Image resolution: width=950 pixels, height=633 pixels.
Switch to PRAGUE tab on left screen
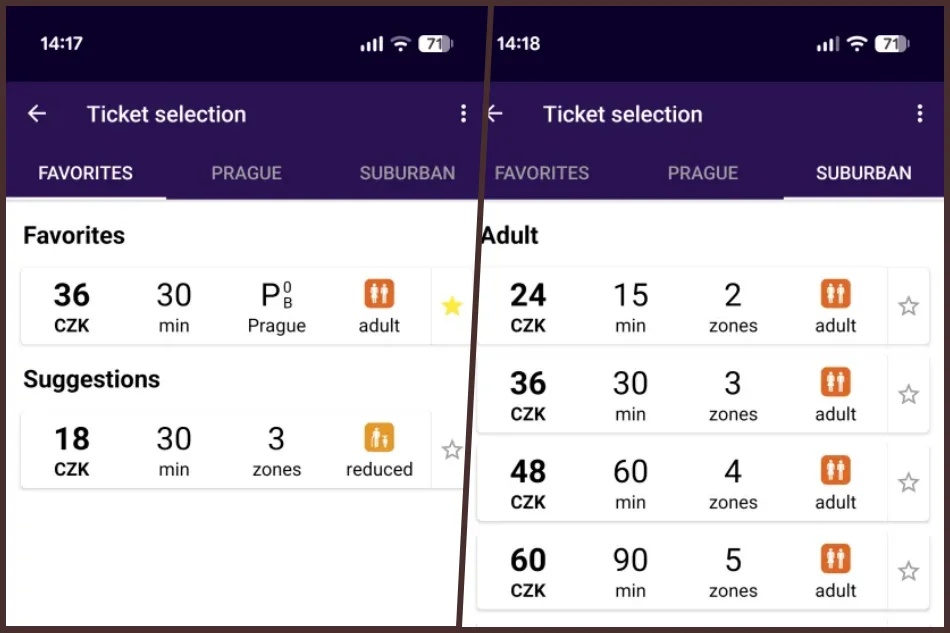[x=246, y=173]
